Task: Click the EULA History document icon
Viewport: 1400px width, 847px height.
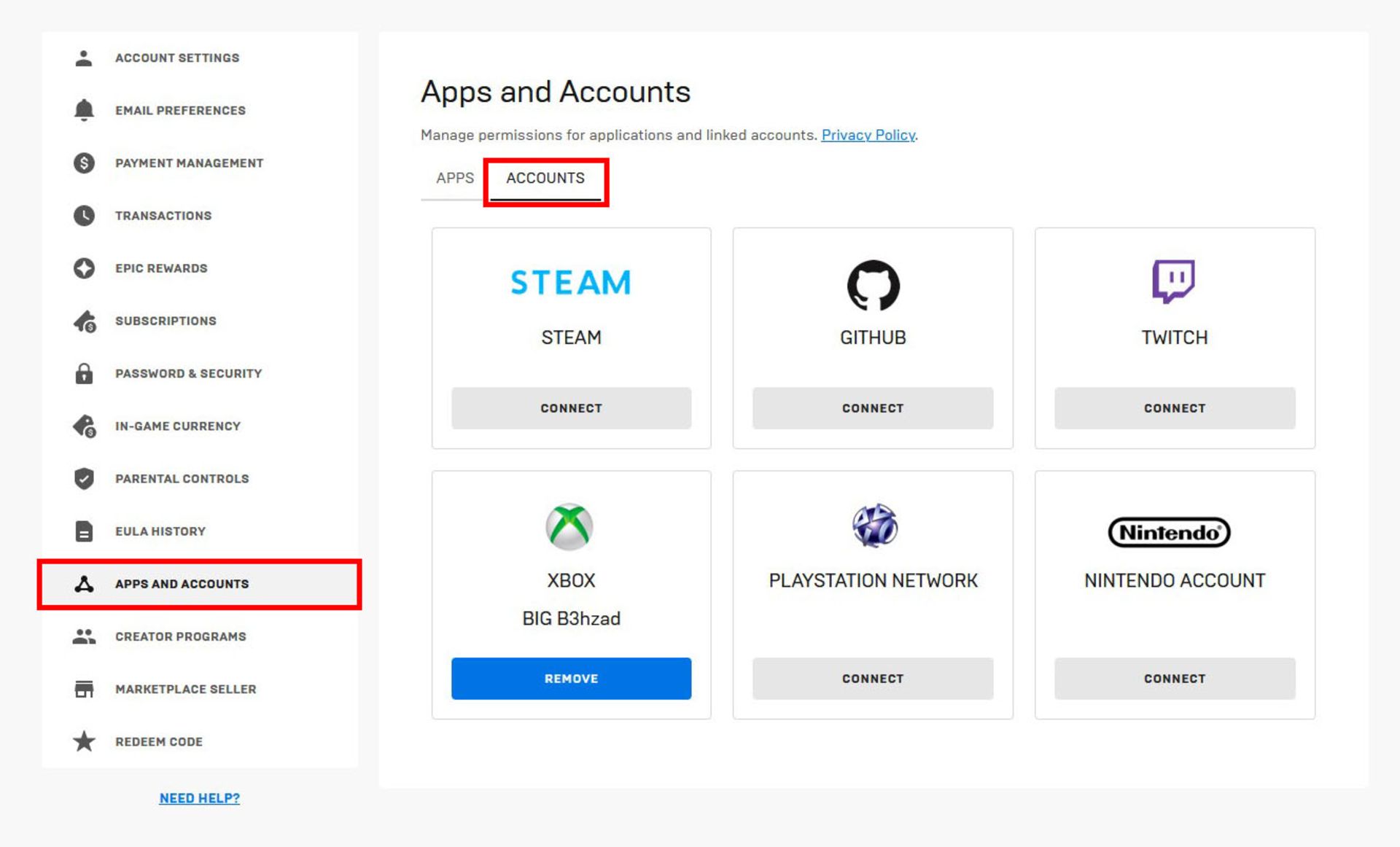Action: coord(84,531)
